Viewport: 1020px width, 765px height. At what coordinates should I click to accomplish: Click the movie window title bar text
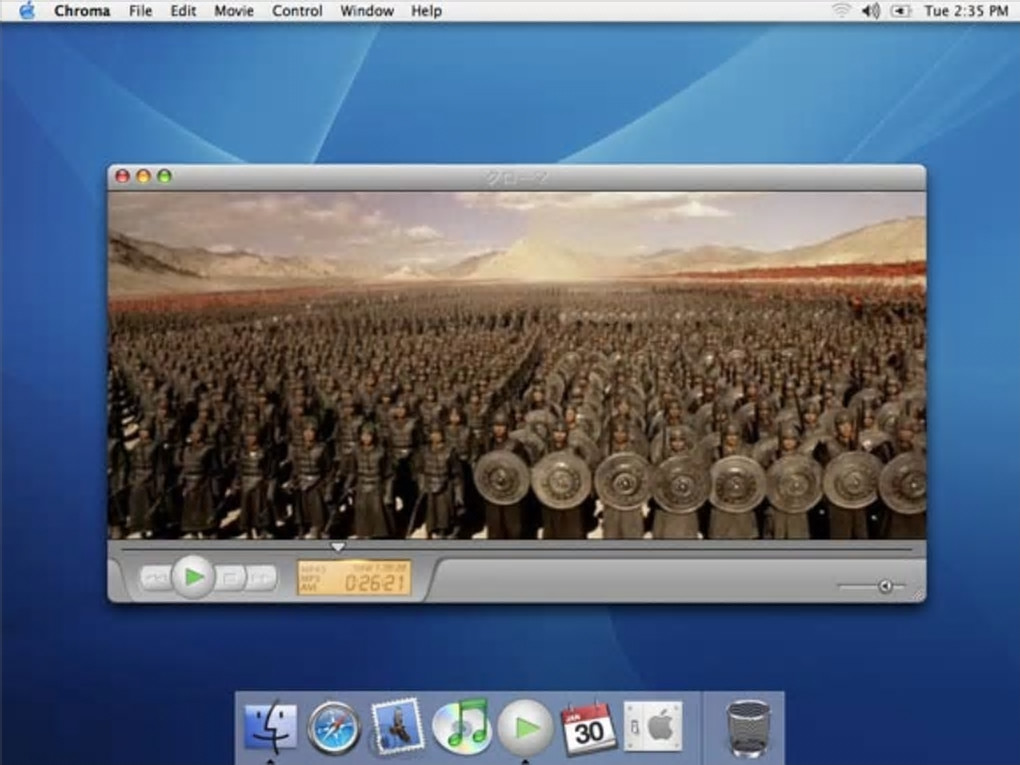click(x=517, y=177)
